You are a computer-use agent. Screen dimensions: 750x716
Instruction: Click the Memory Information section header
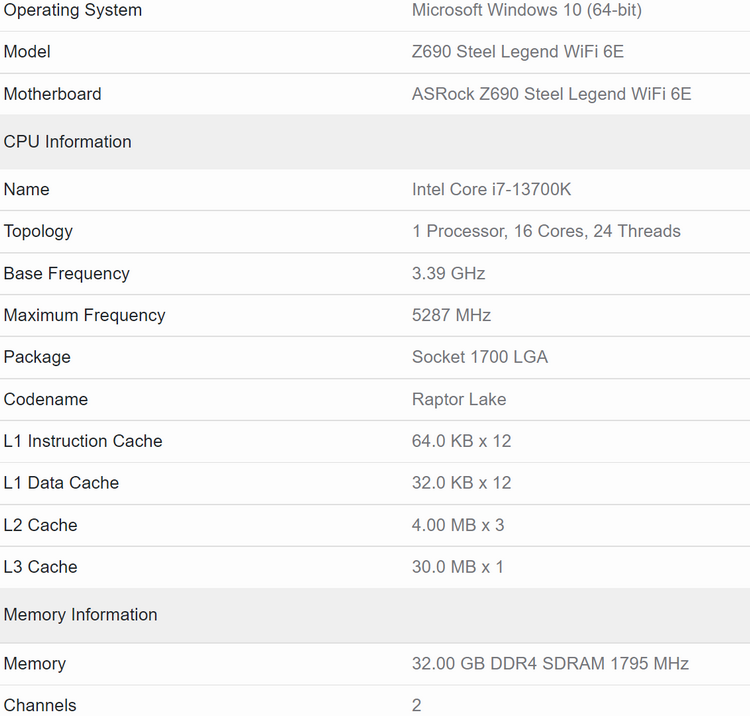80,615
